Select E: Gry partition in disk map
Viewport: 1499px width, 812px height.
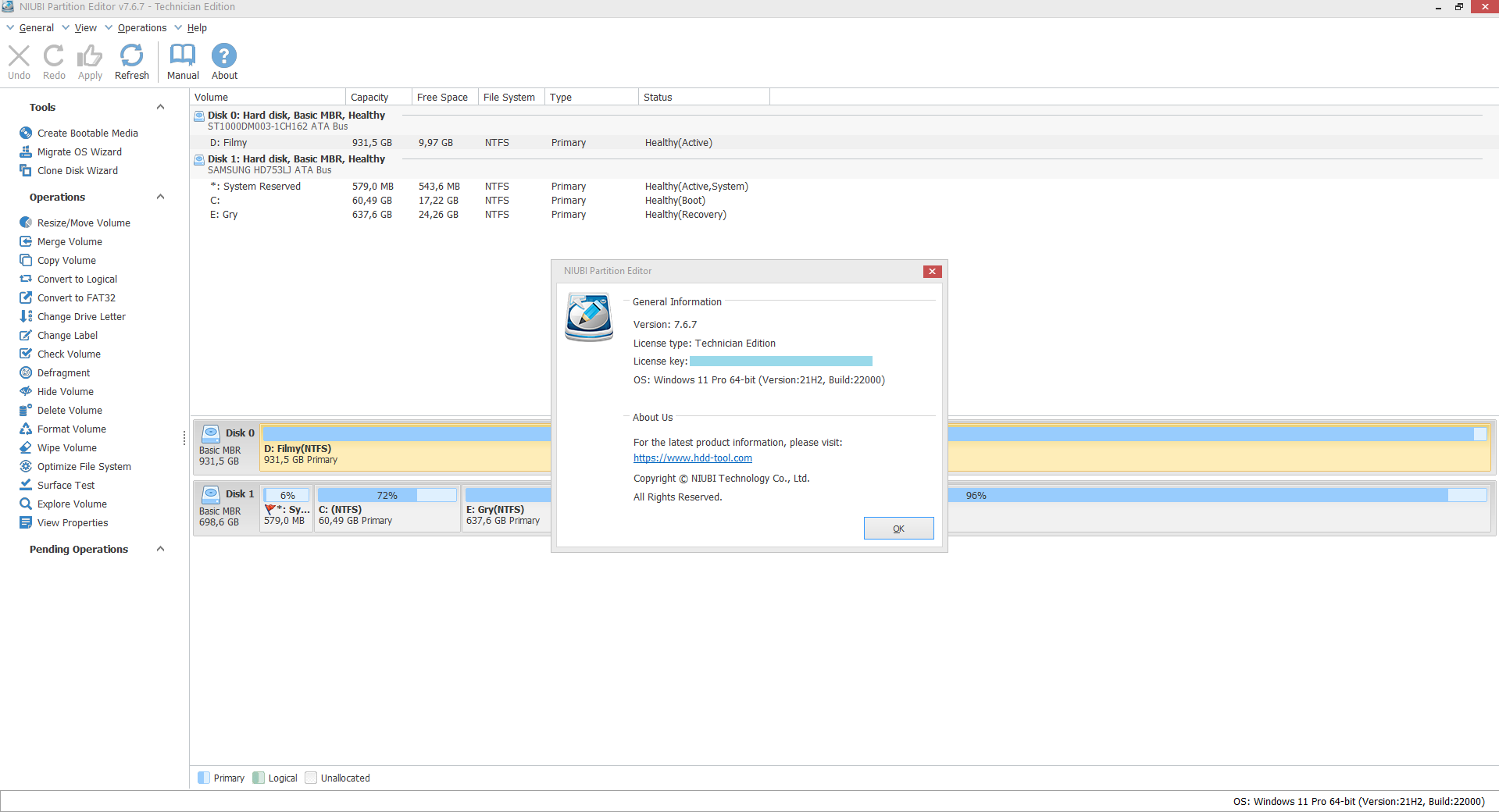pos(507,508)
